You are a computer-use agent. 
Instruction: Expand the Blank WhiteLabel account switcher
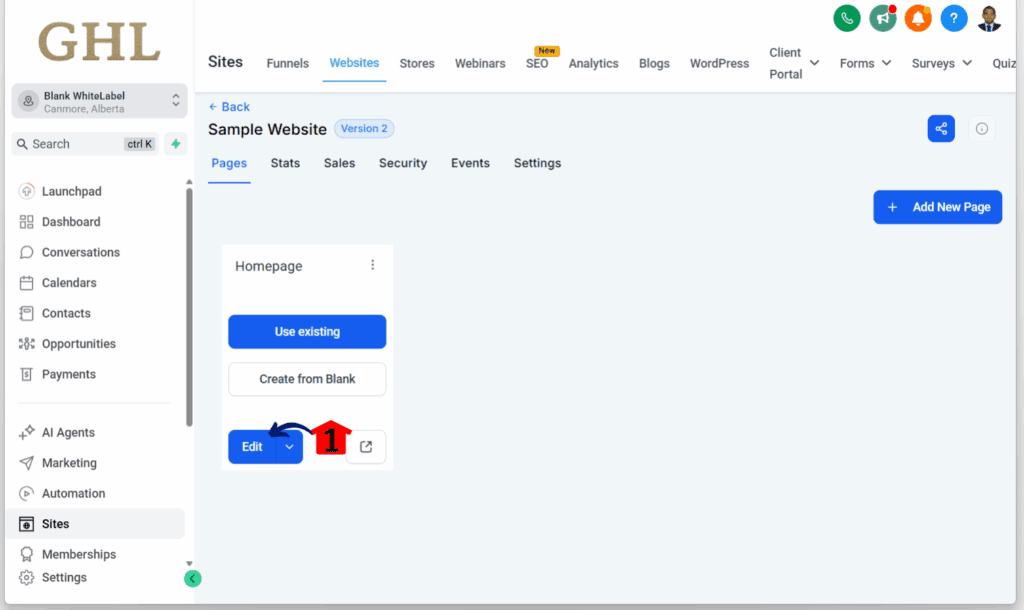99,101
